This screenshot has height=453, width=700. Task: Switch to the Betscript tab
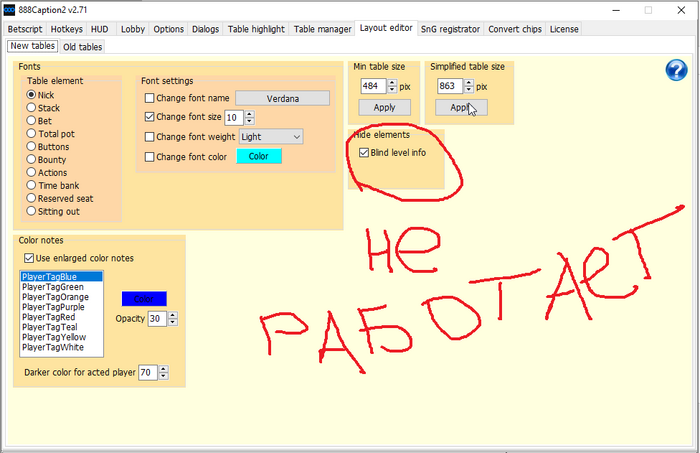click(x=25, y=29)
